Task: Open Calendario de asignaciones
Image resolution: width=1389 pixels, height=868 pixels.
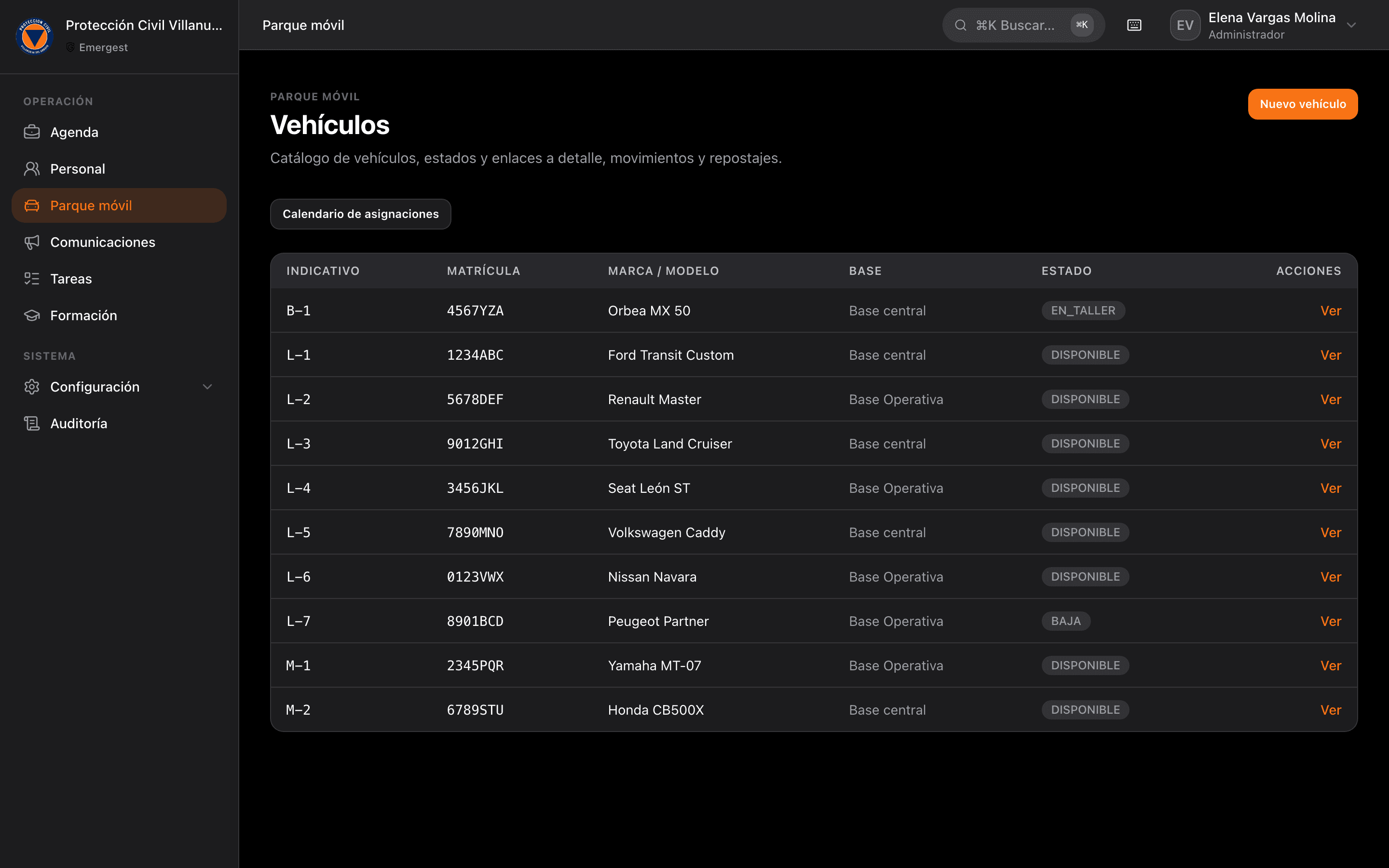Action: (360, 214)
